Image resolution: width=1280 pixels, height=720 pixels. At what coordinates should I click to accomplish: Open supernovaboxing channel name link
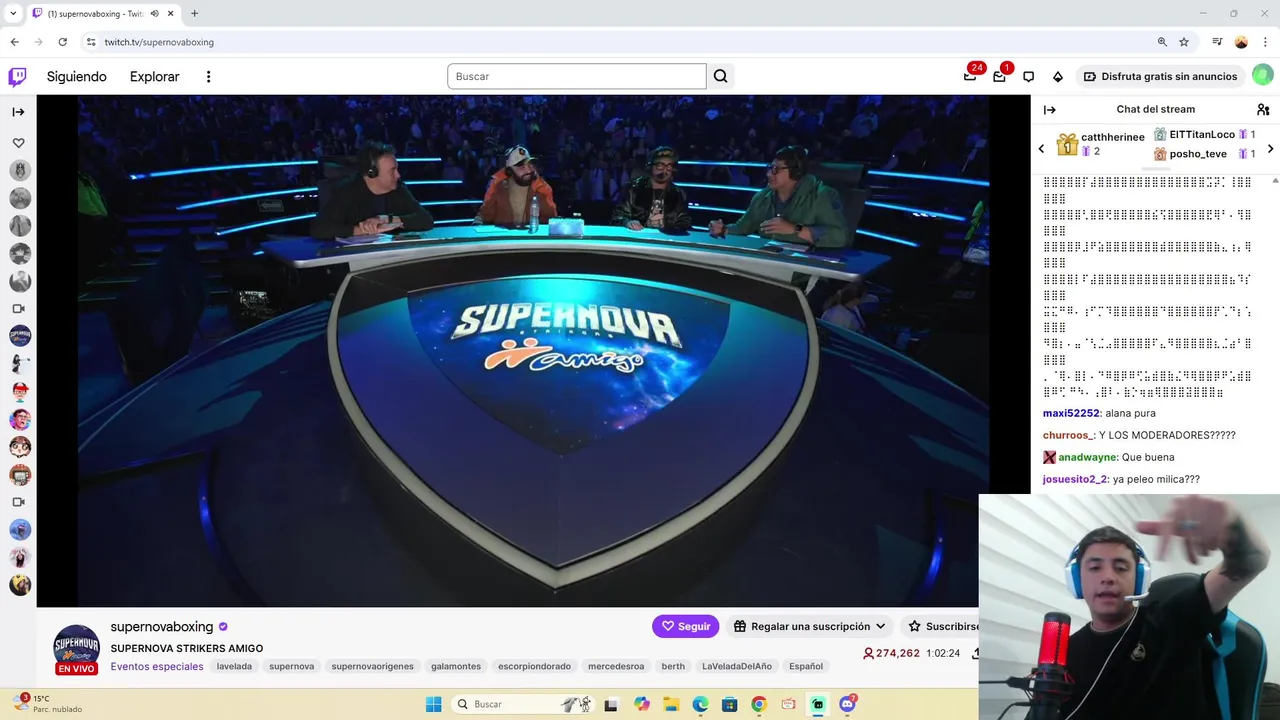(x=162, y=627)
